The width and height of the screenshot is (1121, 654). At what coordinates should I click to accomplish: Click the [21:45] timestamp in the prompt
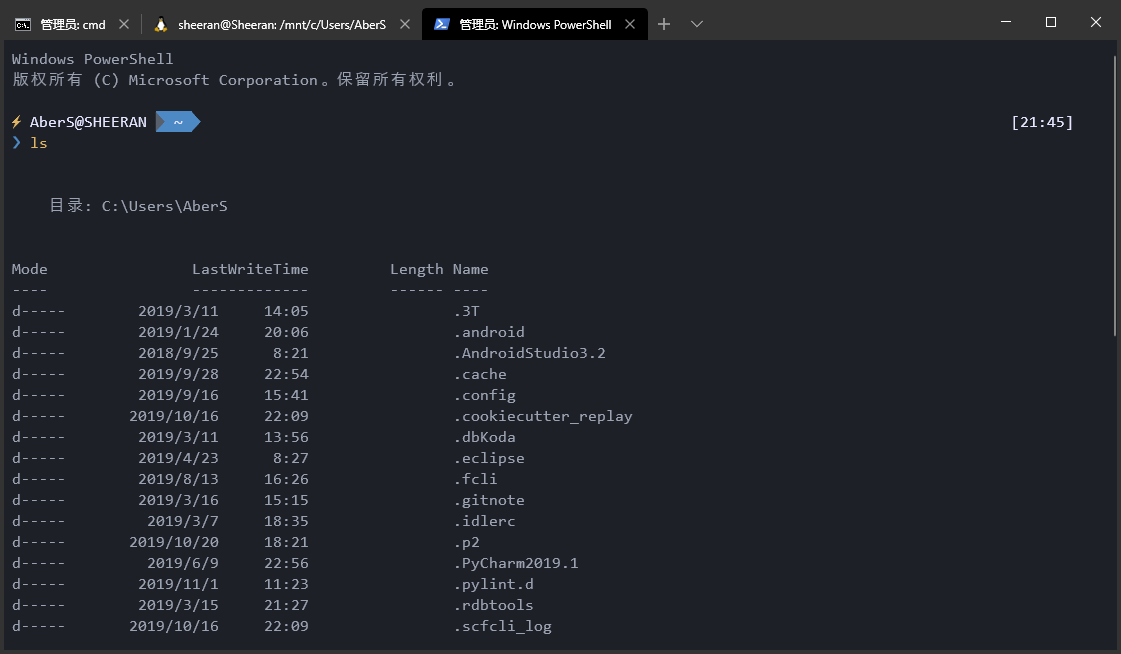coord(1042,122)
